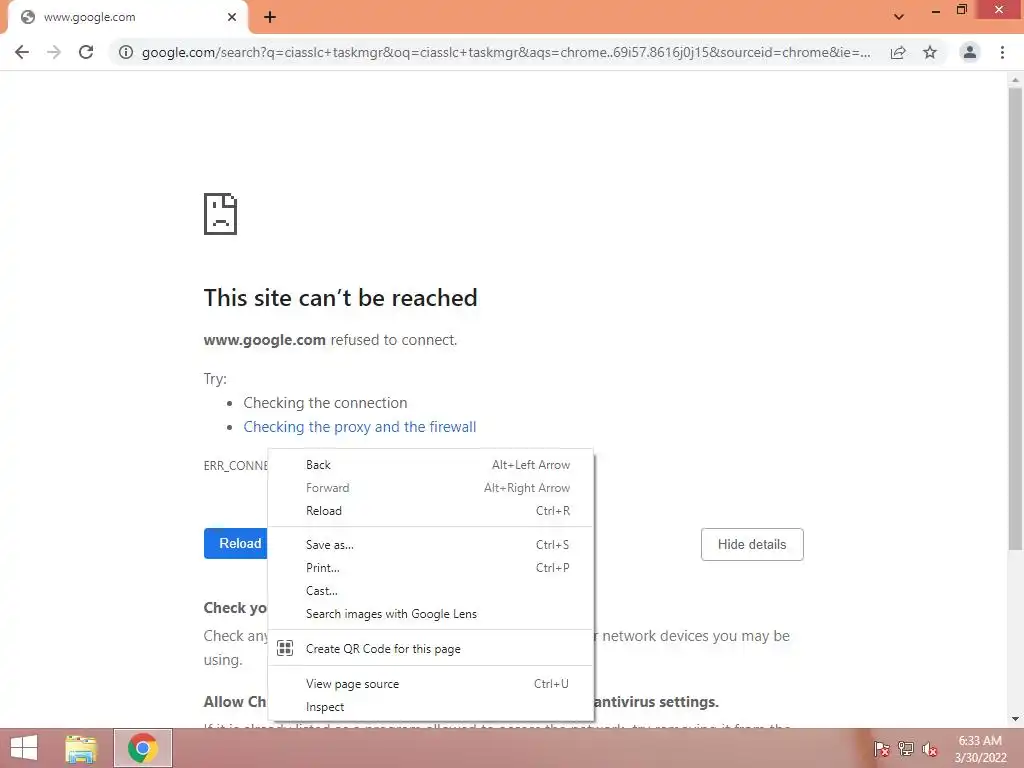Click the 'Checking the connection' bullet text
Viewport: 1024px width, 768px height.
click(x=325, y=403)
